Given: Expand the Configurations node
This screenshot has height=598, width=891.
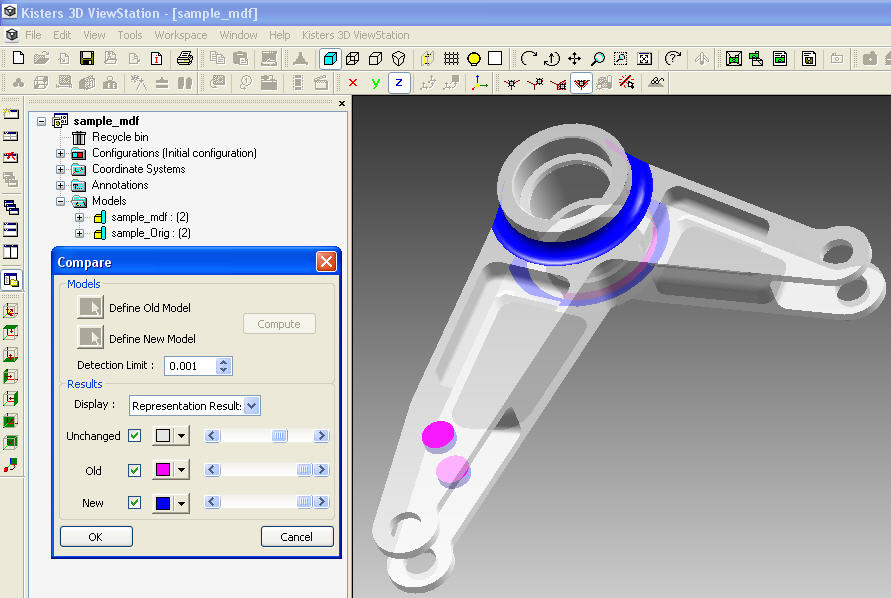Looking at the screenshot, I should click(60, 153).
